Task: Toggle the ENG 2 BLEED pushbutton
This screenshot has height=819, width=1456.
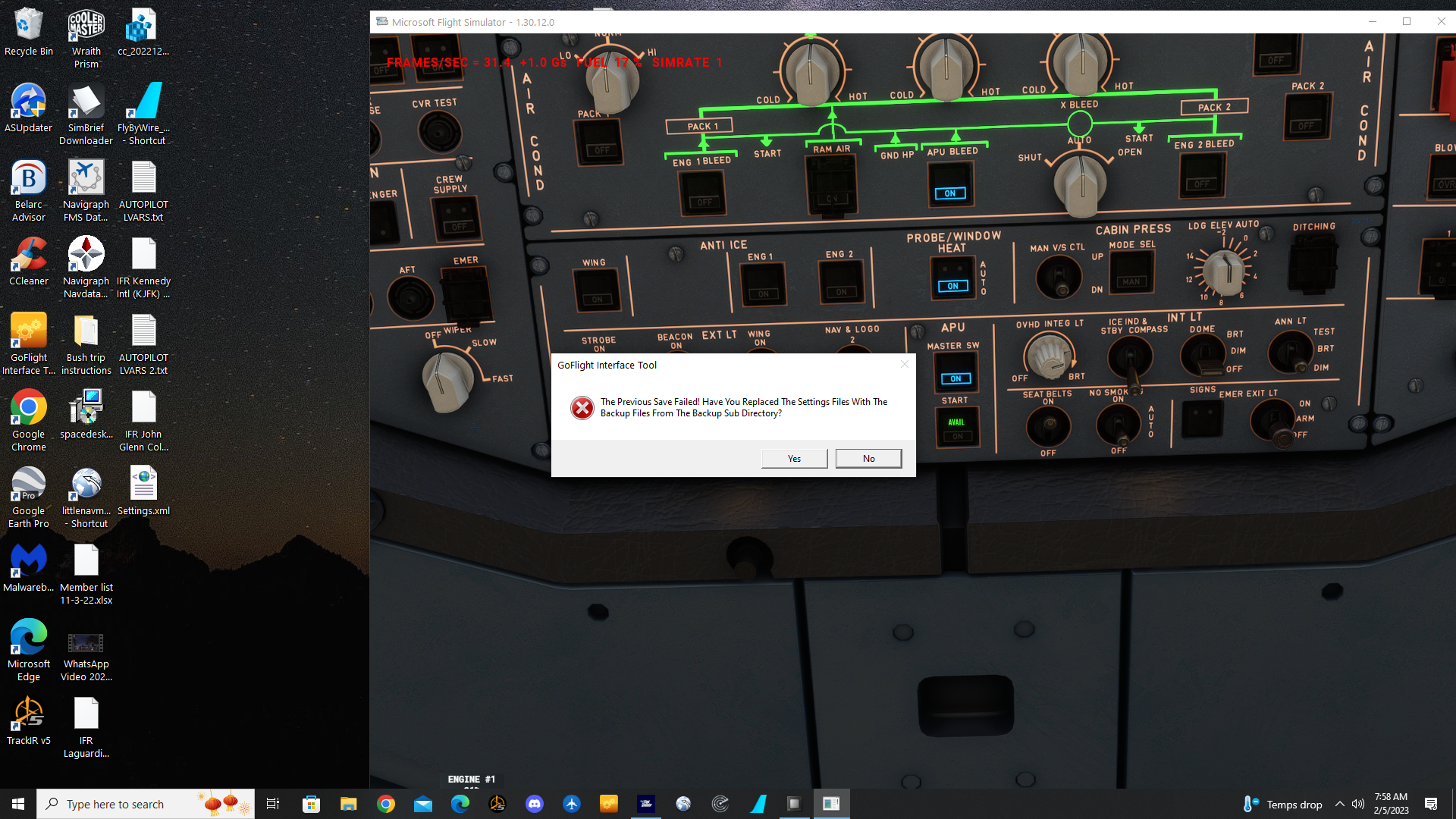Action: (x=1202, y=176)
